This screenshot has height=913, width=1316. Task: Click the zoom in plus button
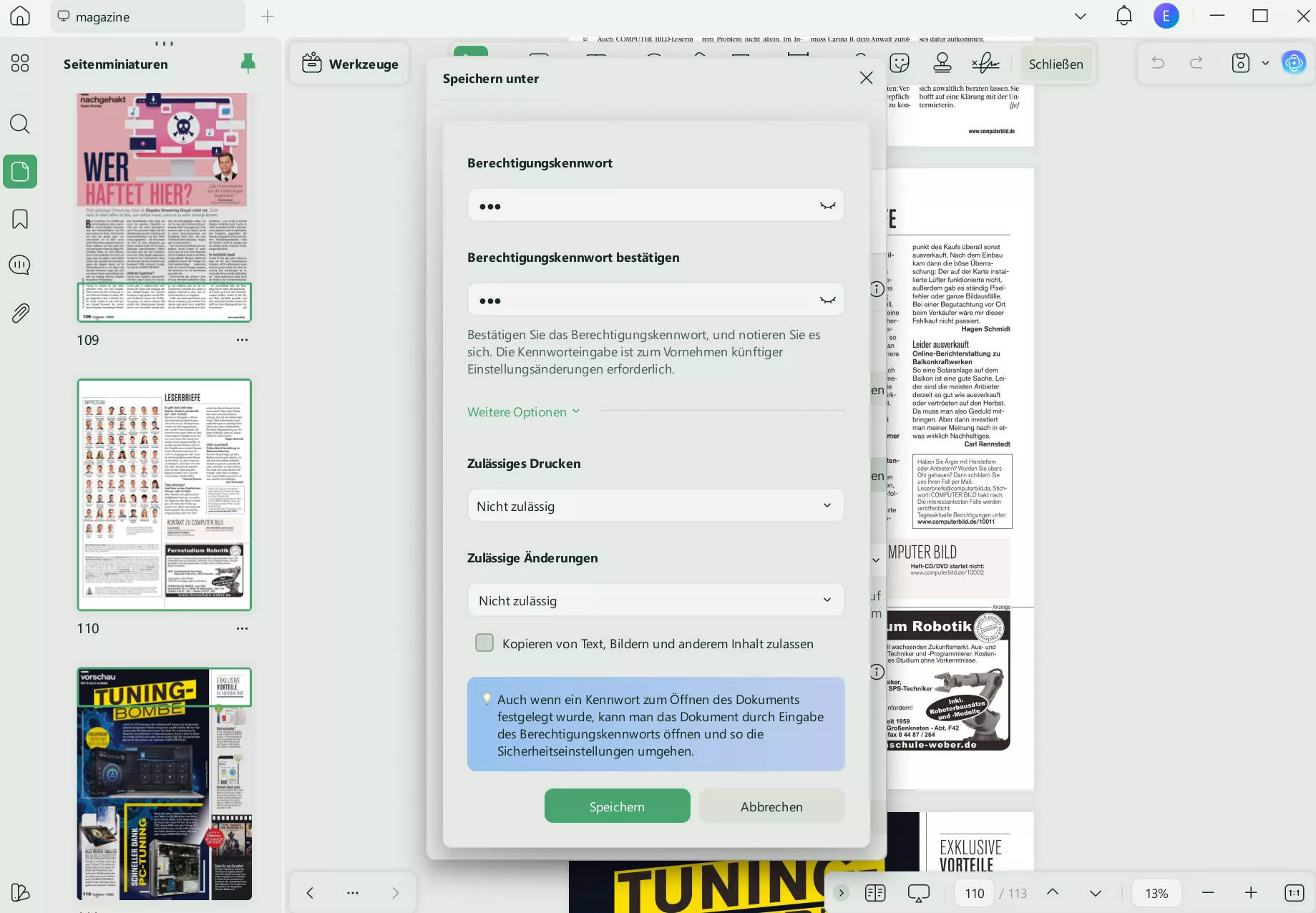pos(1250,893)
